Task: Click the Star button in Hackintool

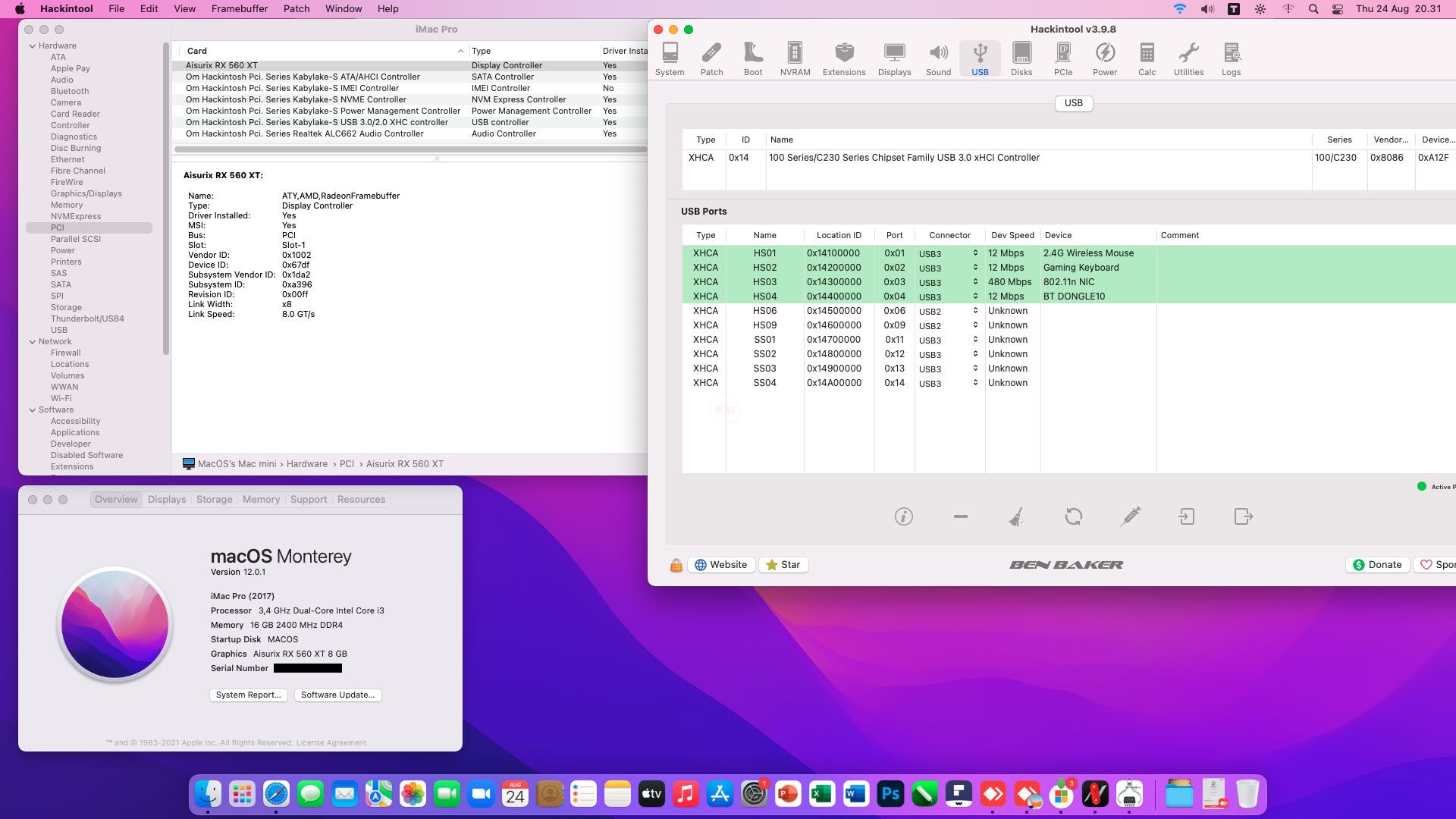Action: point(783,565)
